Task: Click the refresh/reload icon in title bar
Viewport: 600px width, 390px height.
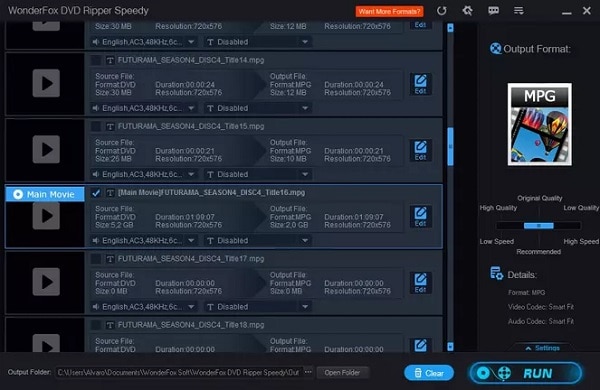Action: coord(442,11)
